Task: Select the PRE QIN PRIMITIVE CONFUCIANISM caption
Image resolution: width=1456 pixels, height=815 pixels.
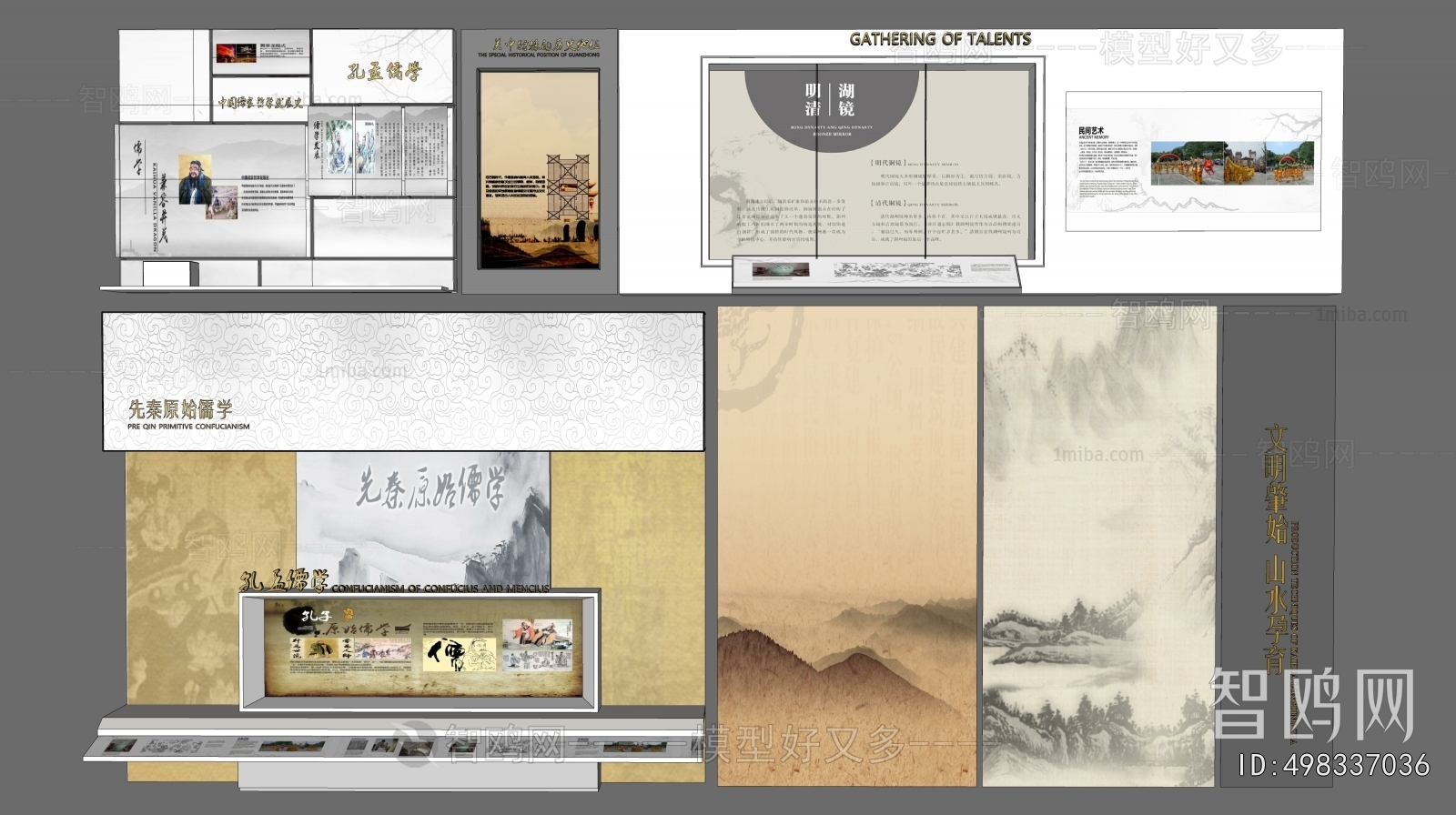Action: click(x=188, y=426)
